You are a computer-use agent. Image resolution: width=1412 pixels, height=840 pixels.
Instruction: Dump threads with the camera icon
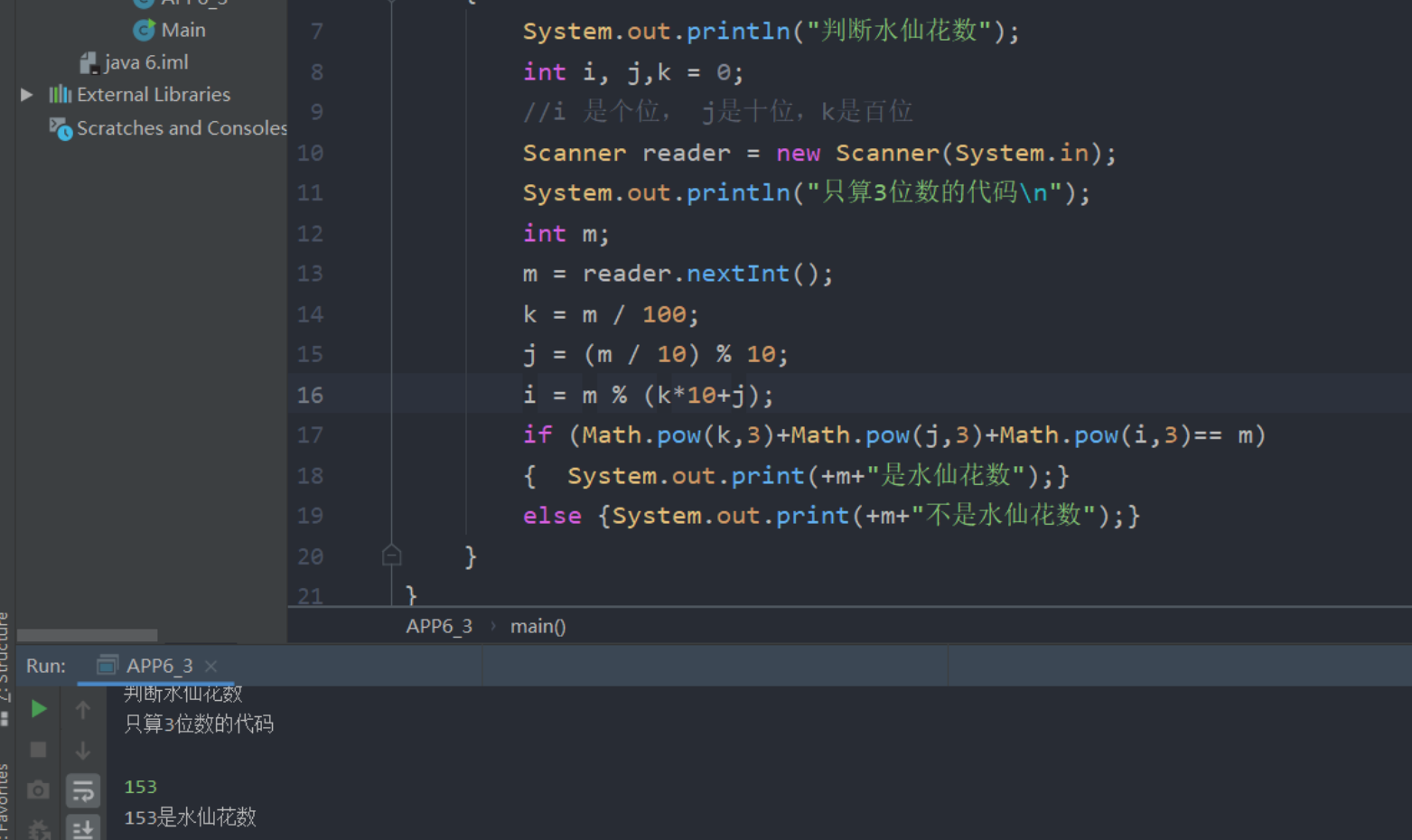tap(38, 790)
